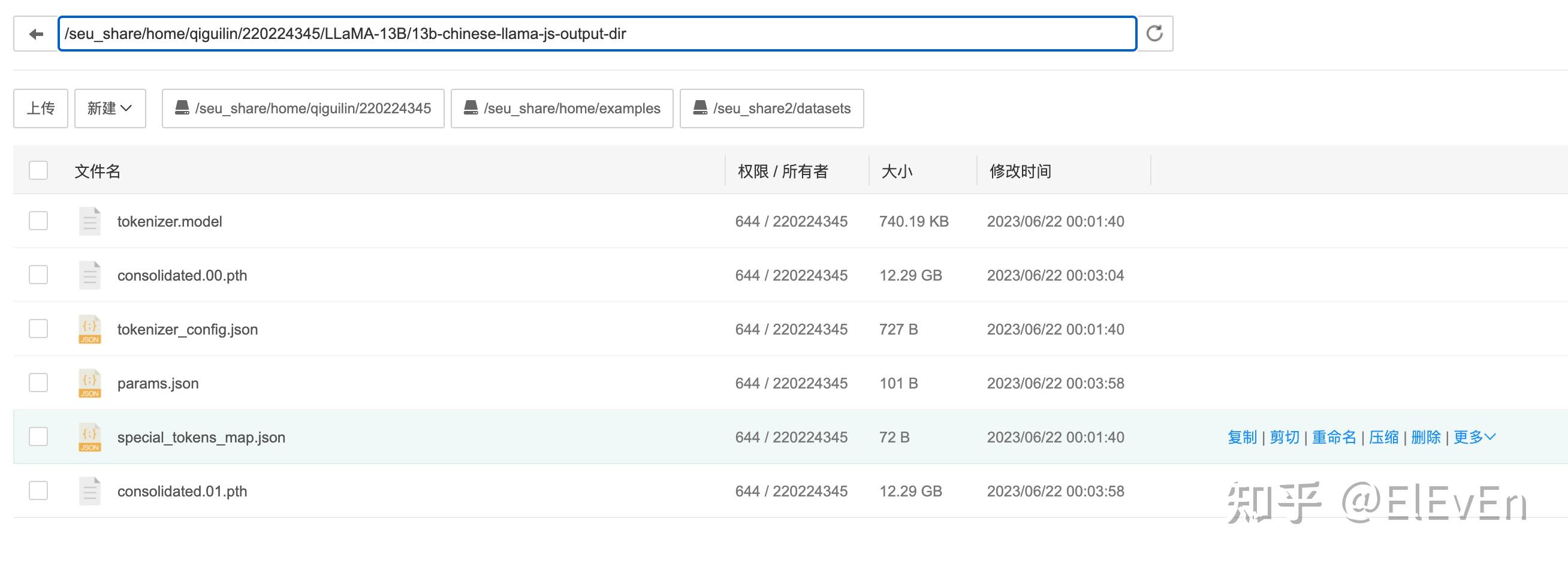Click the params.json JSON icon
The image size is (1568, 566).
click(x=89, y=383)
